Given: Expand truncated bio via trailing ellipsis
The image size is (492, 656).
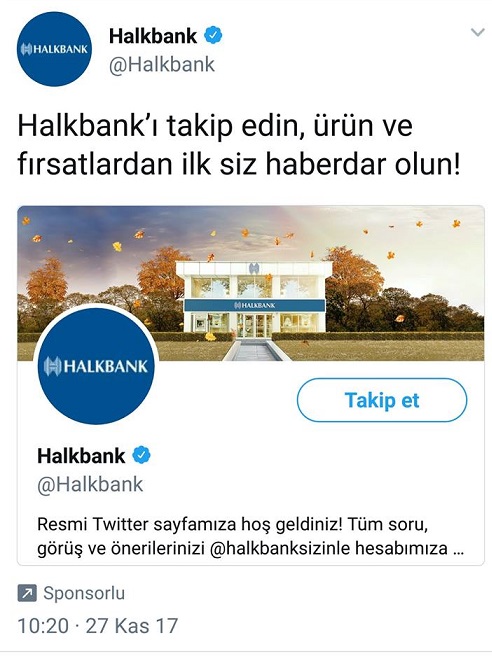Looking at the screenshot, I should pyautogui.click(x=458, y=548).
